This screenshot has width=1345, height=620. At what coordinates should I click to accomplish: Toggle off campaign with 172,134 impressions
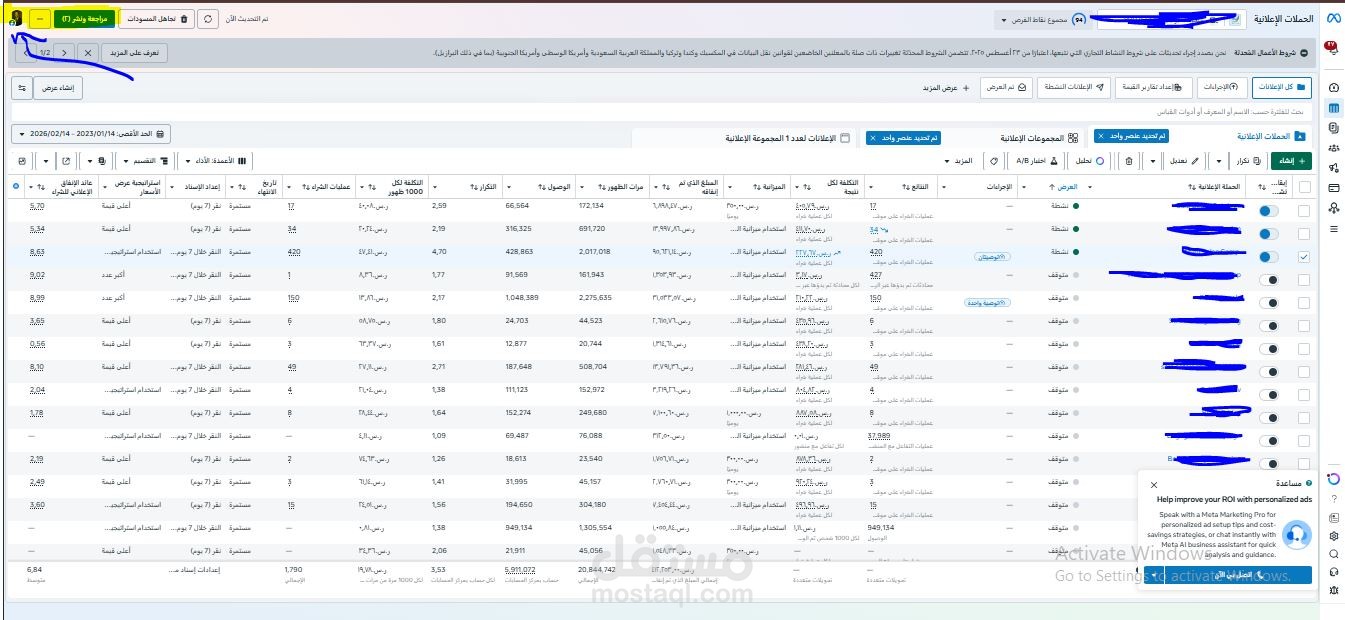pos(1268,211)
